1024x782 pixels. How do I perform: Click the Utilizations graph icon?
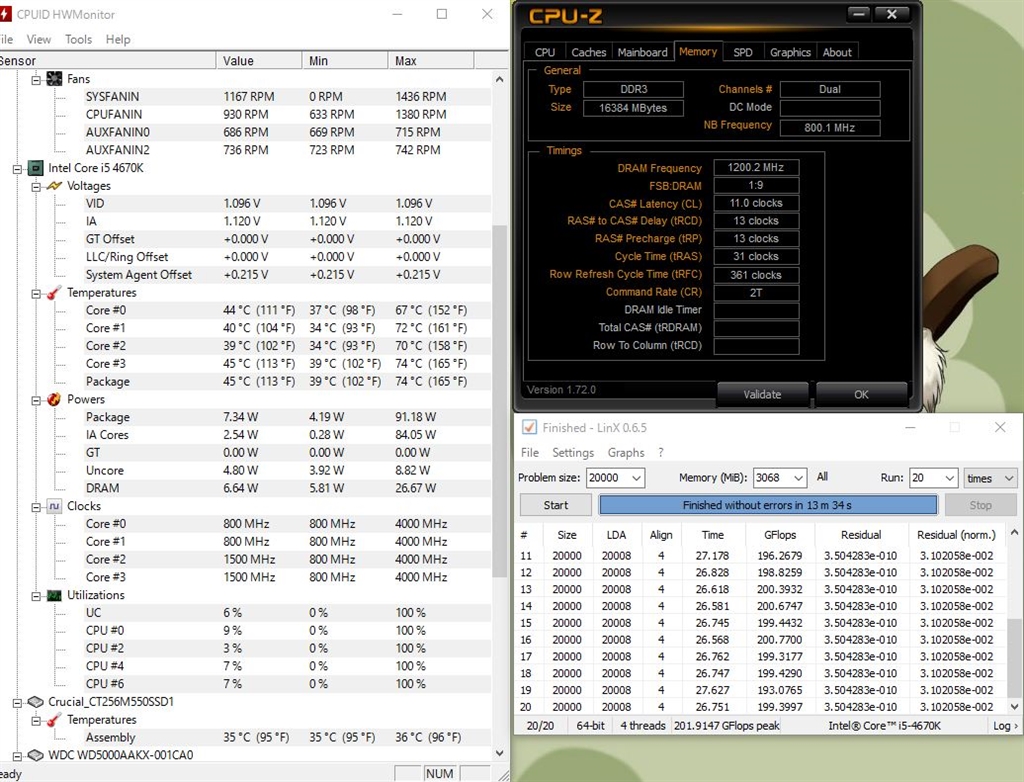point(54,595)
